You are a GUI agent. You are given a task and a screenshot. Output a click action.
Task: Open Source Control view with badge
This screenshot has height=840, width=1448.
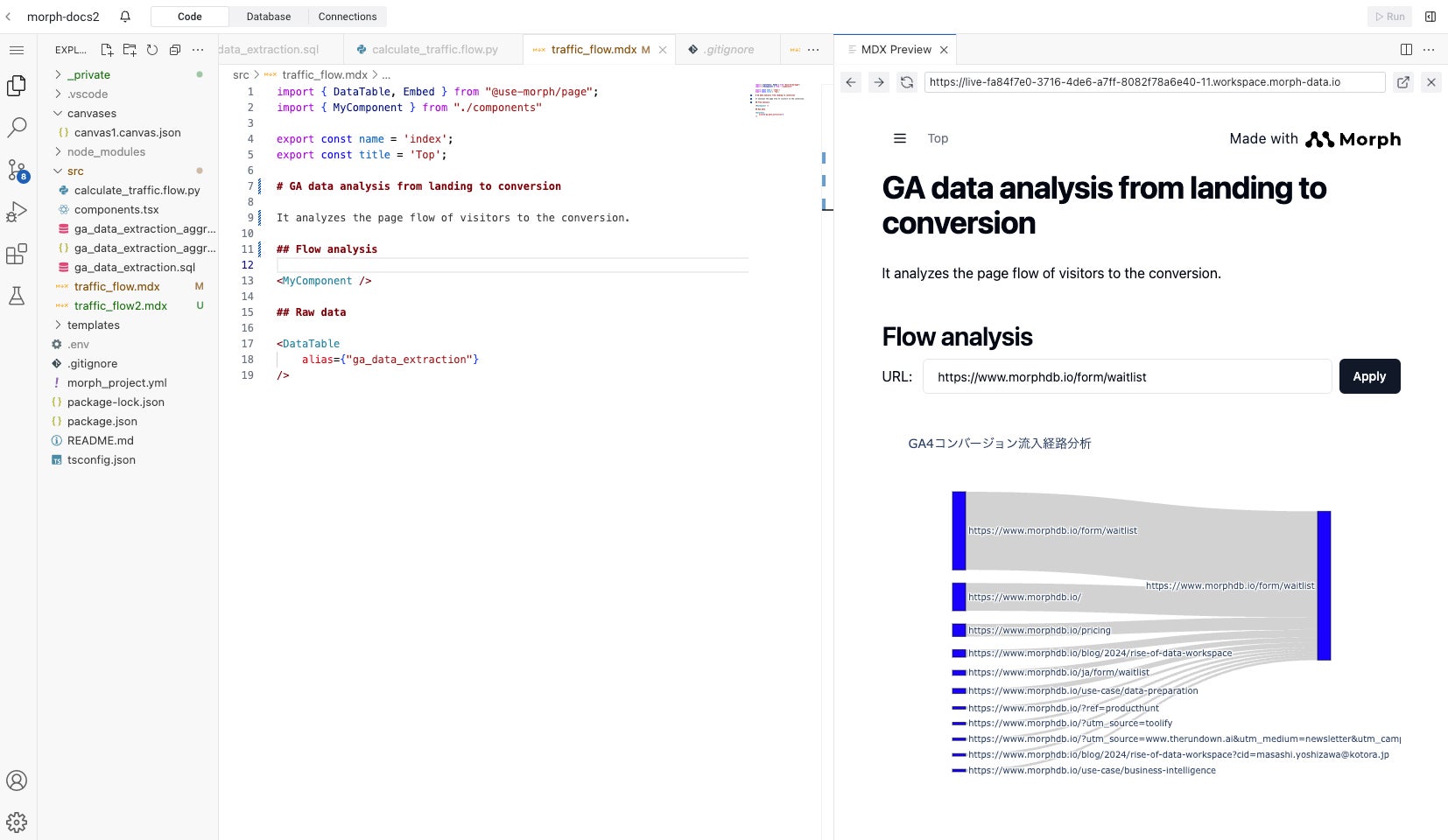17,170
